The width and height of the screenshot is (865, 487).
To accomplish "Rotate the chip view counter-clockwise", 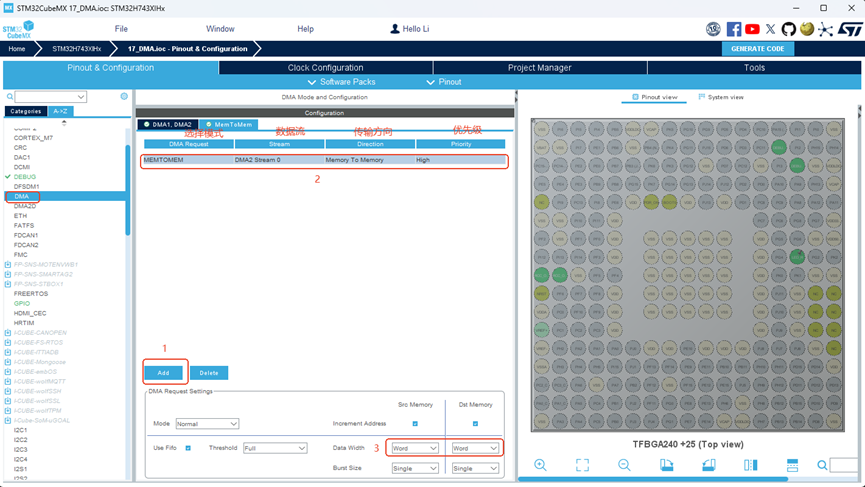I will pos(709,465).
